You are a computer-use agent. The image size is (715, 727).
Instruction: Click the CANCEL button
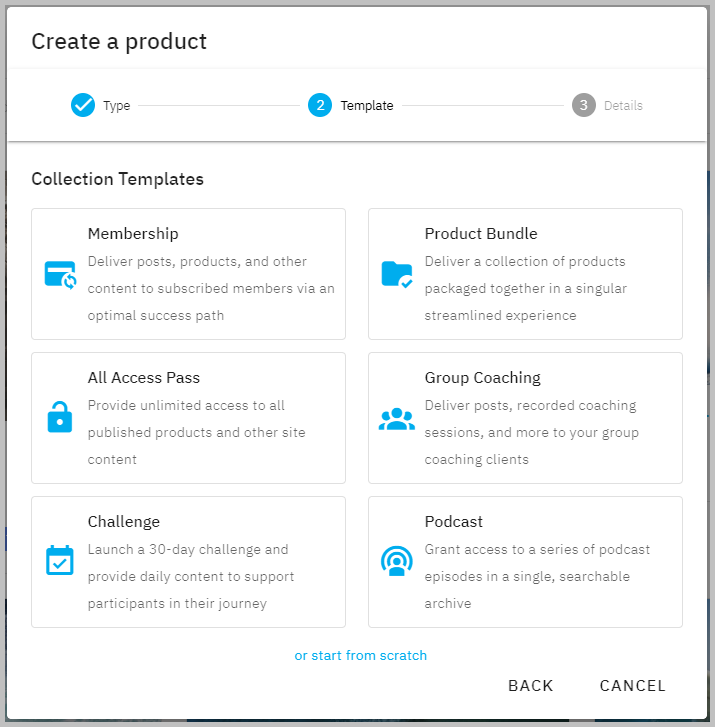[x=633, y=686]
